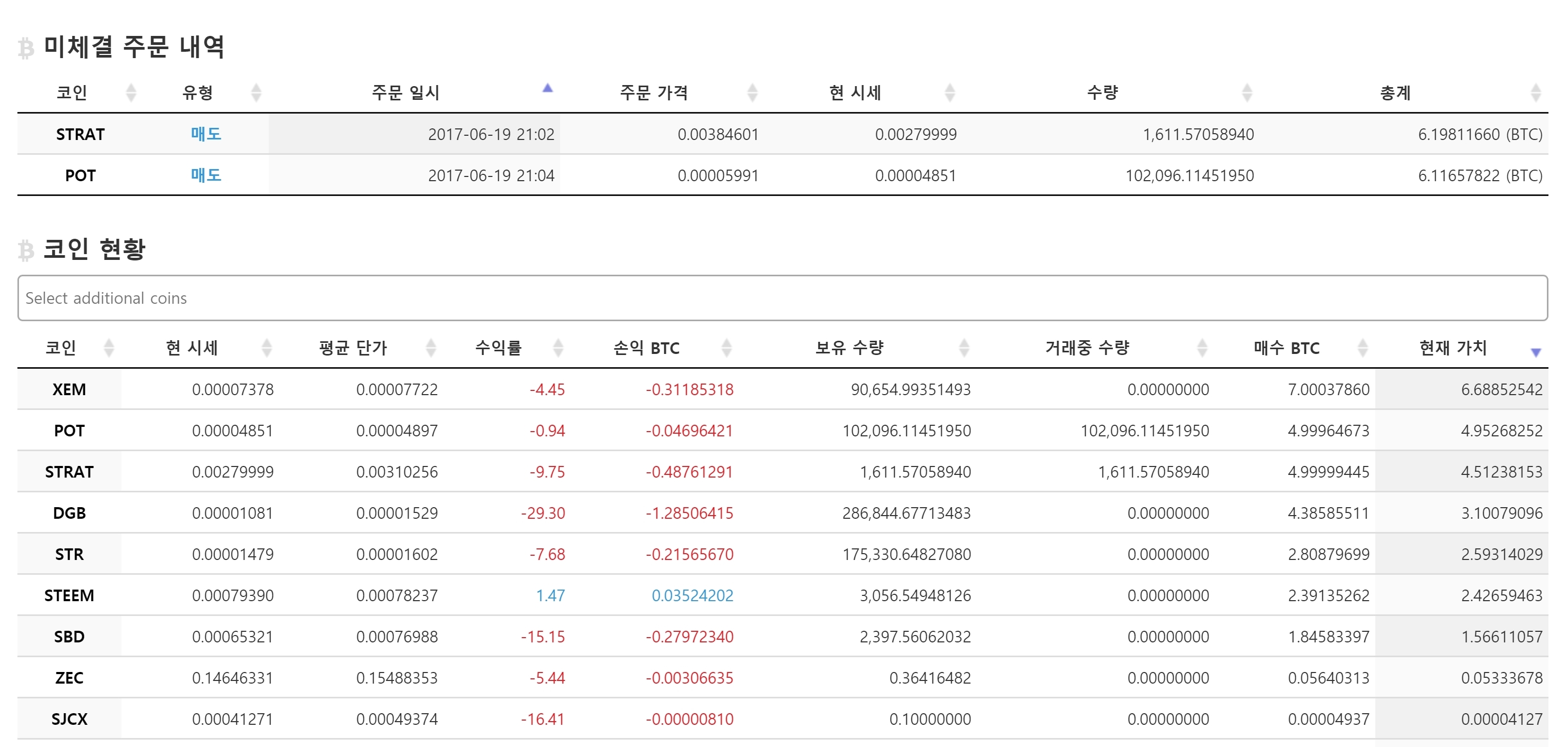Image resolution: width=1568 pixels, height=747 pixels.
Task: Click 매도 link in POT order row
Action: pyautogui.click(x=206, y=175)
